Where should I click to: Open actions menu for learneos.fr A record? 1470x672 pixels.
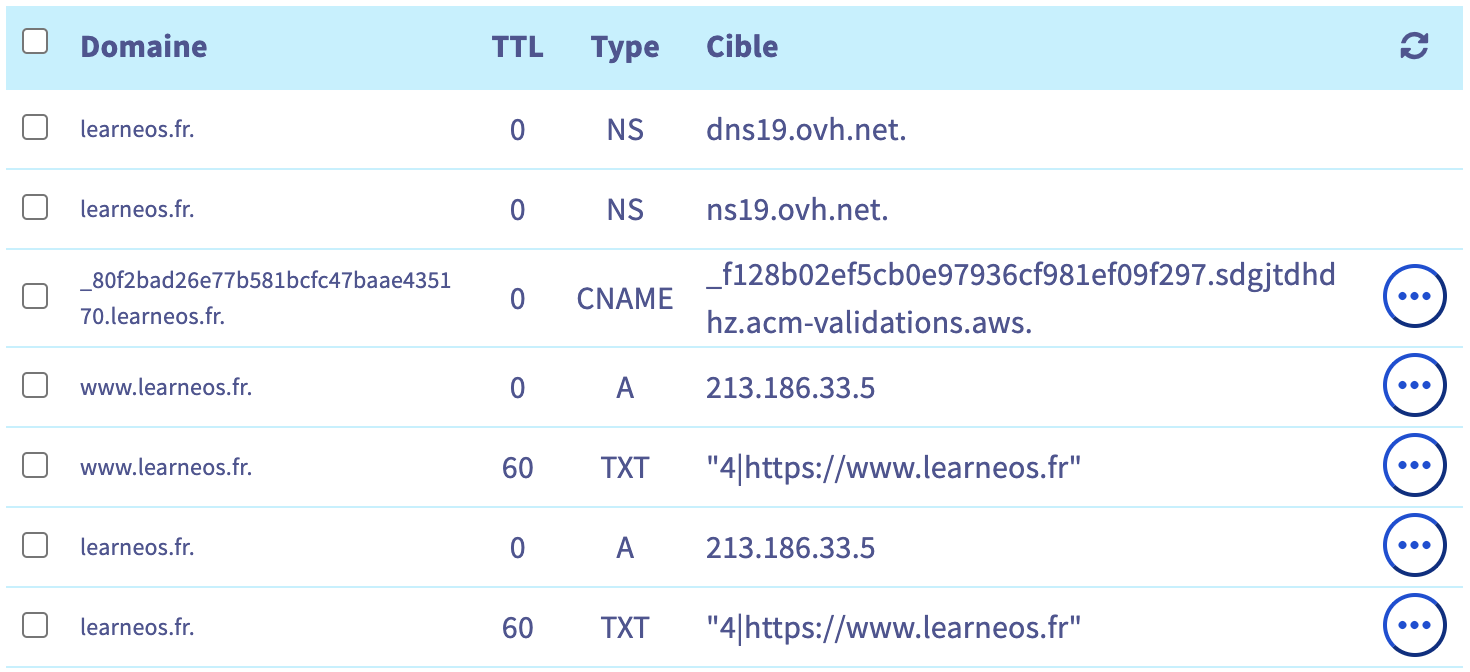click(1414, 546)
